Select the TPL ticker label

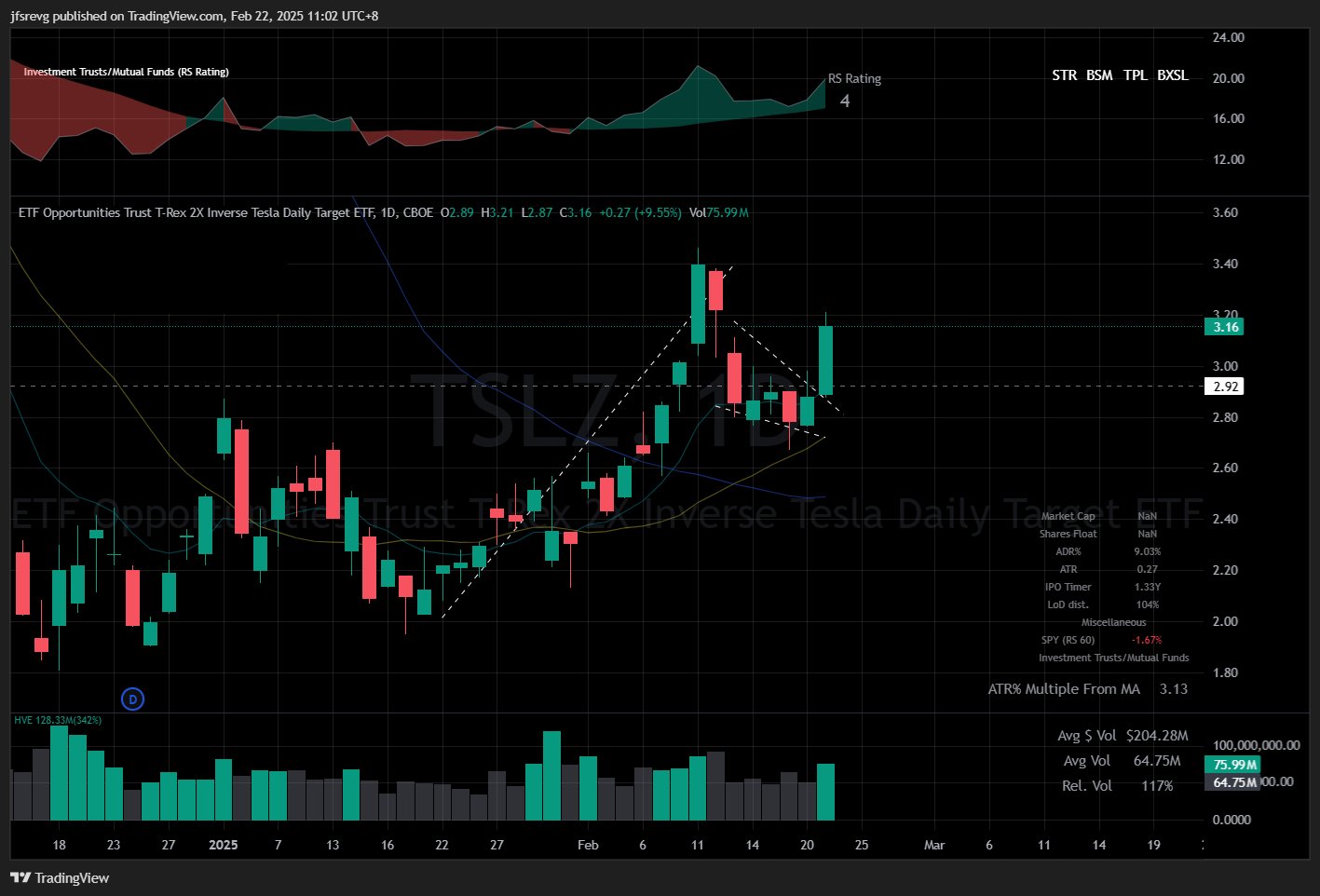pyautogui.click(x=1135, y=75)
